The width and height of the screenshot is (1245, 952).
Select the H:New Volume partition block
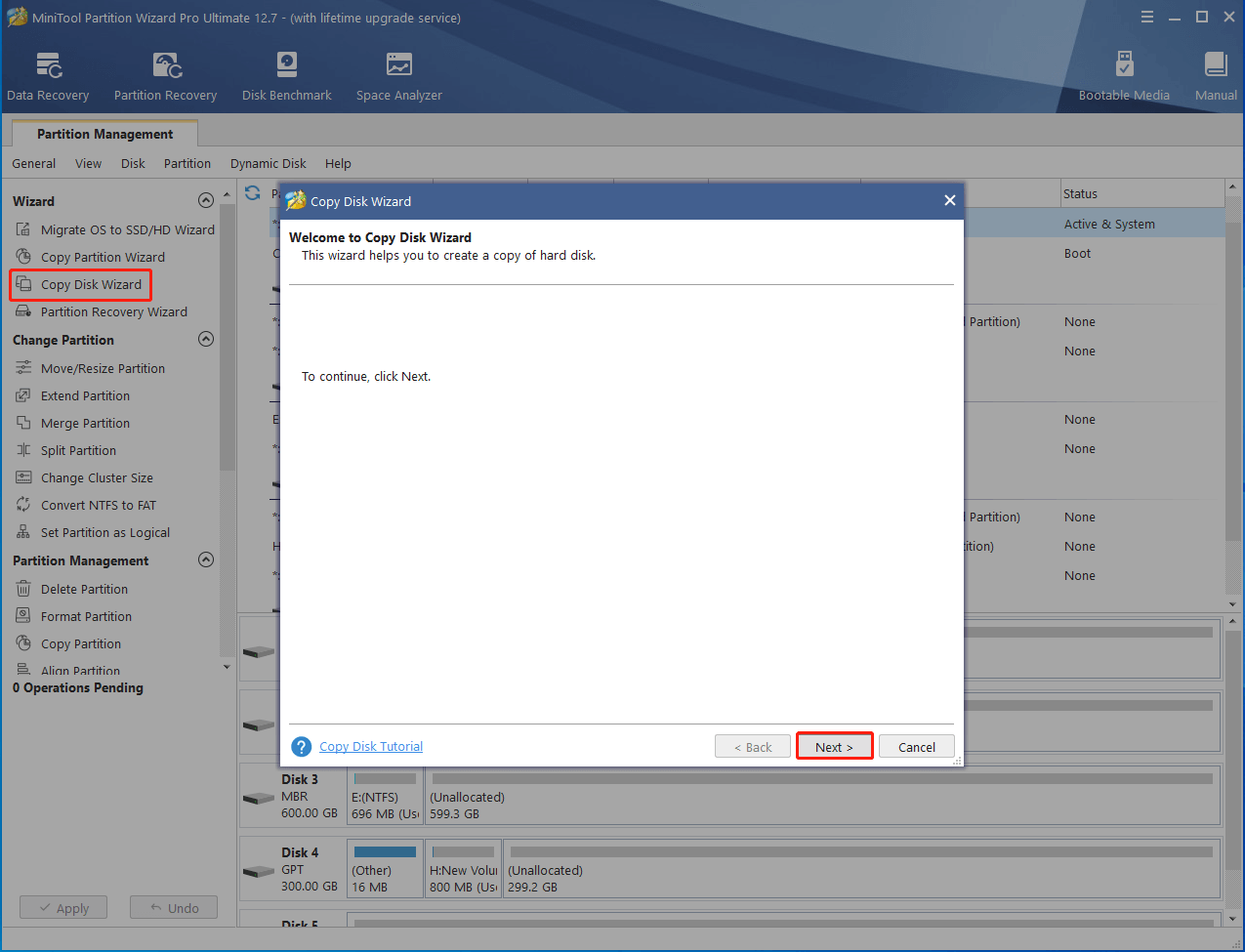tap(463, 870)
